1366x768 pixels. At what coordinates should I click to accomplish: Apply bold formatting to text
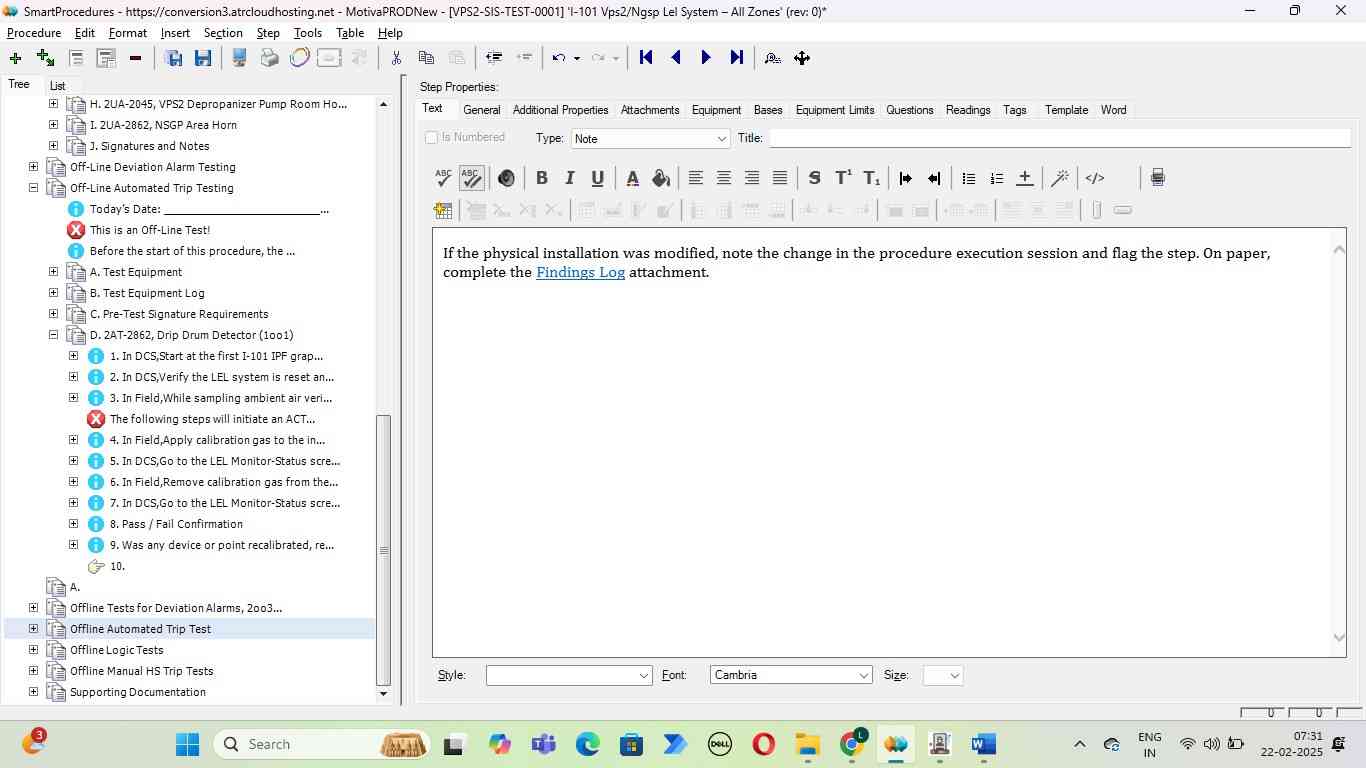542,178
